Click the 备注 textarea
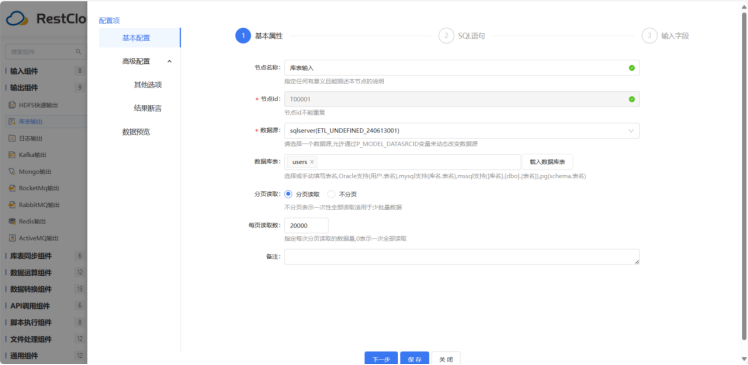The width and height of the screenshot is (748, 365). point(462,257)
